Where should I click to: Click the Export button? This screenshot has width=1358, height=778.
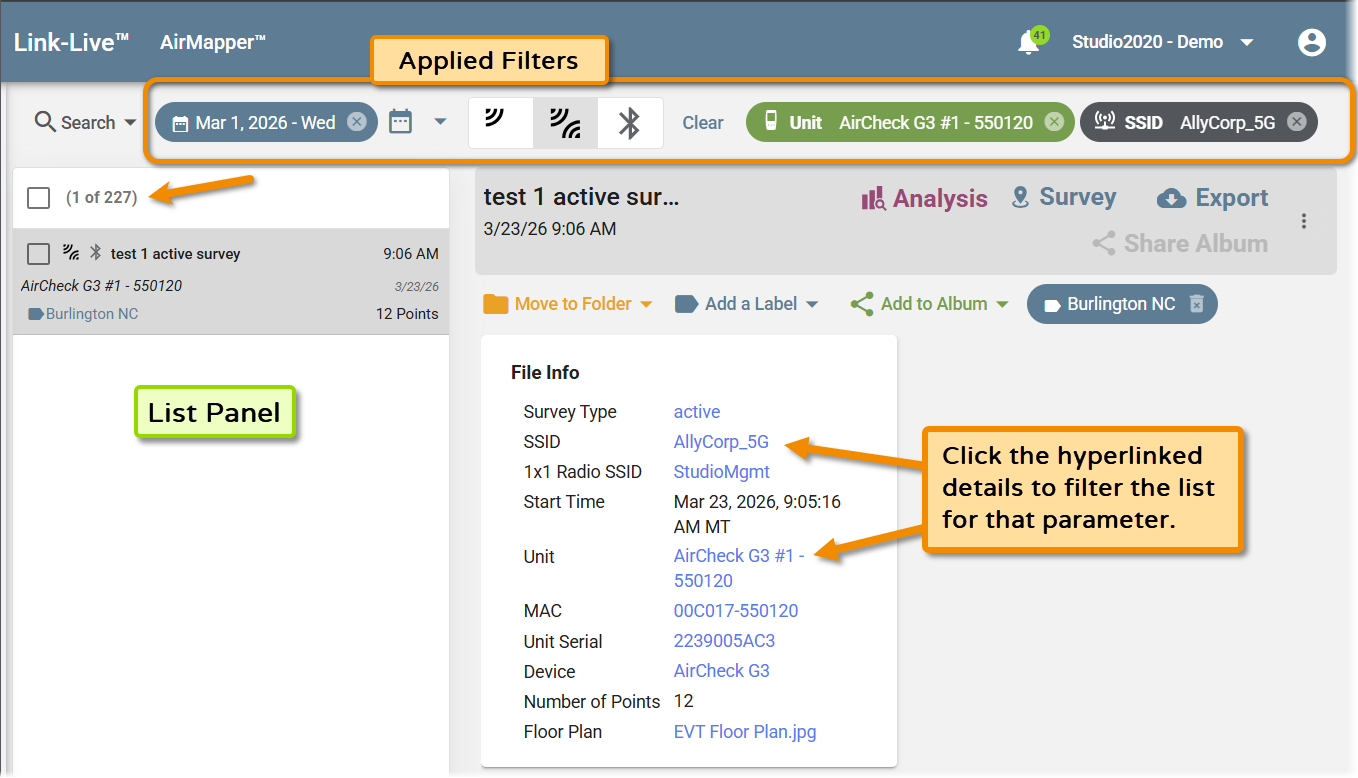pyautogui.click(x=1213, y=198)
